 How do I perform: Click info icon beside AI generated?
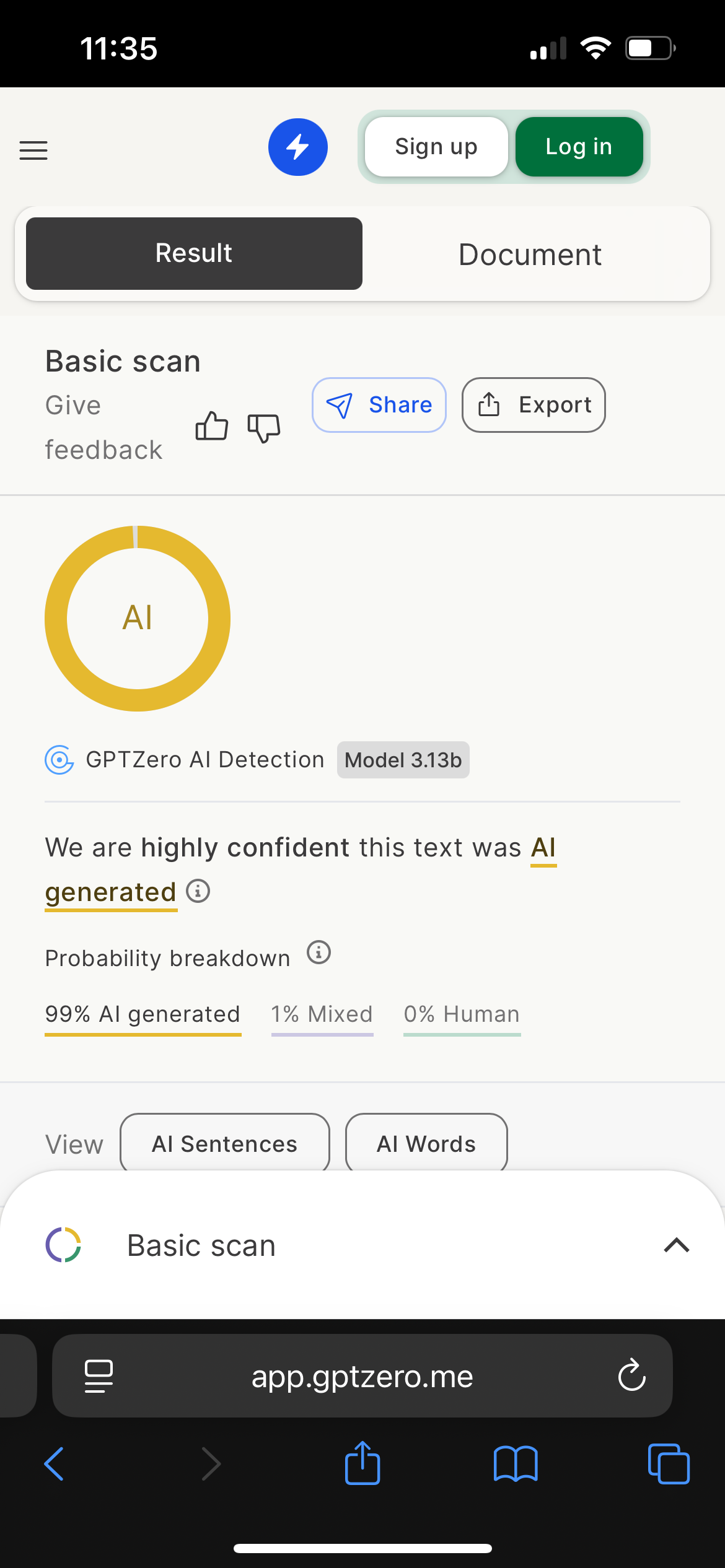198,891
